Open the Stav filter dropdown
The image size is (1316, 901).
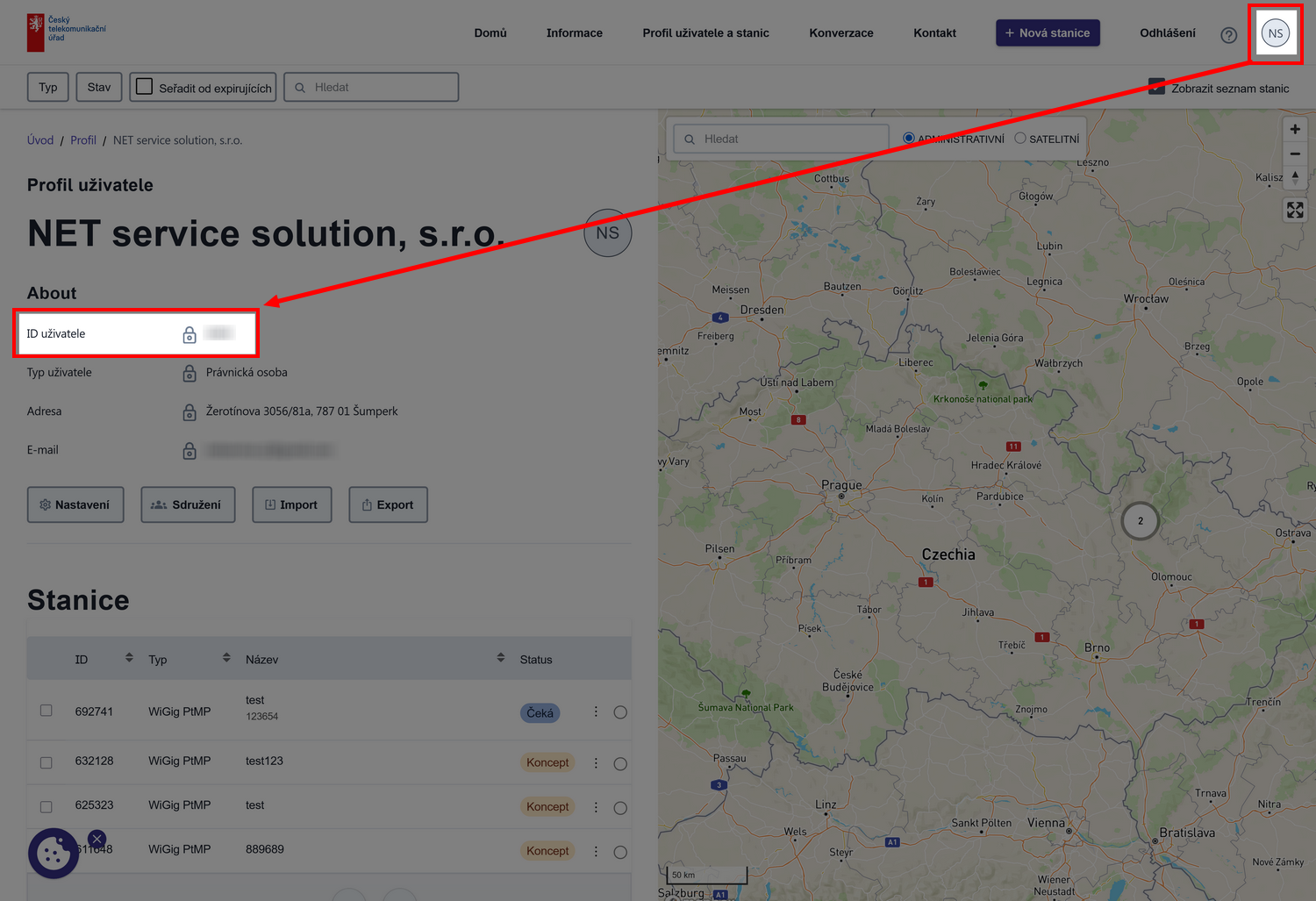point(99,87)
